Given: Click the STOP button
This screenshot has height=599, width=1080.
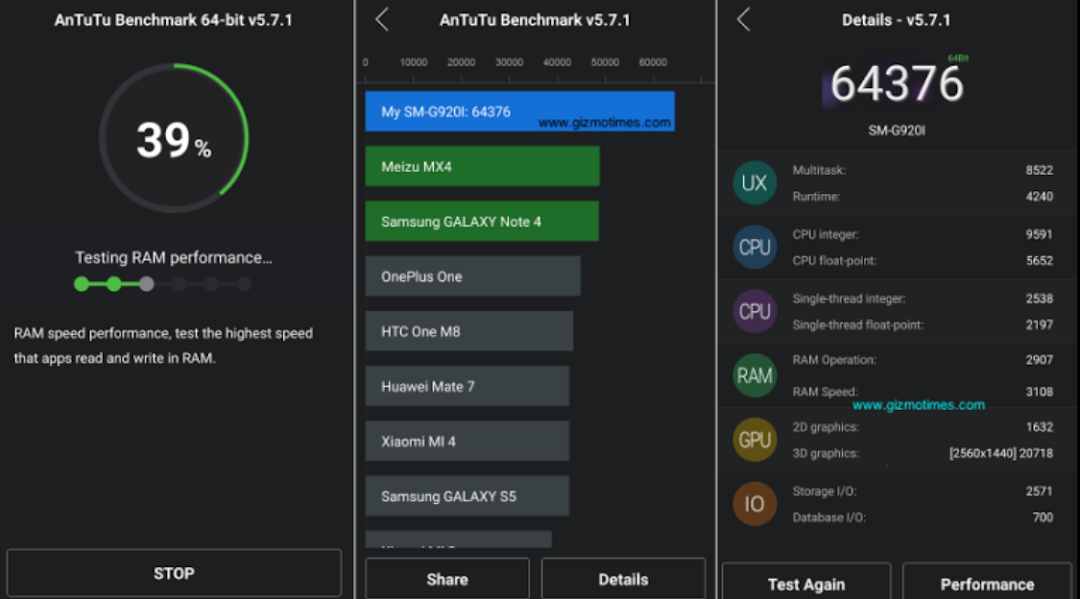Looking at the screenshot, I should coord(174,573).
